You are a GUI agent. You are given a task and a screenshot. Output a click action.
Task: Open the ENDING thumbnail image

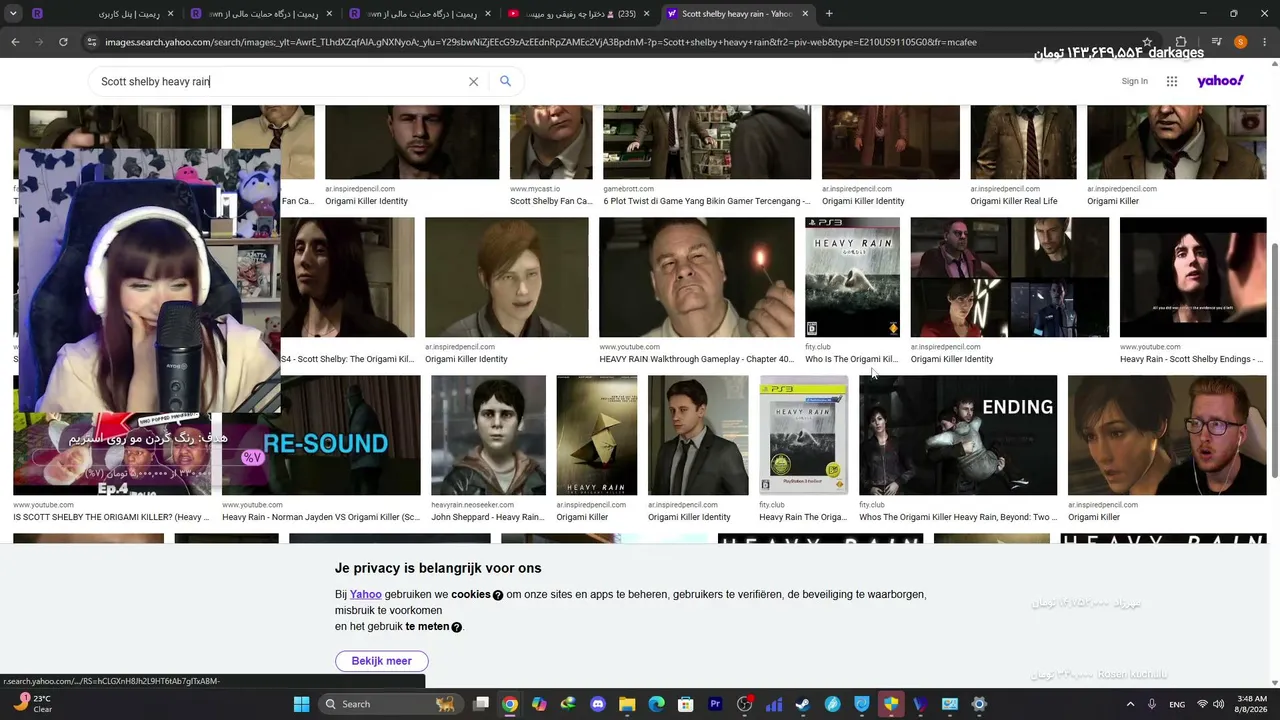[x=958, y=435]
